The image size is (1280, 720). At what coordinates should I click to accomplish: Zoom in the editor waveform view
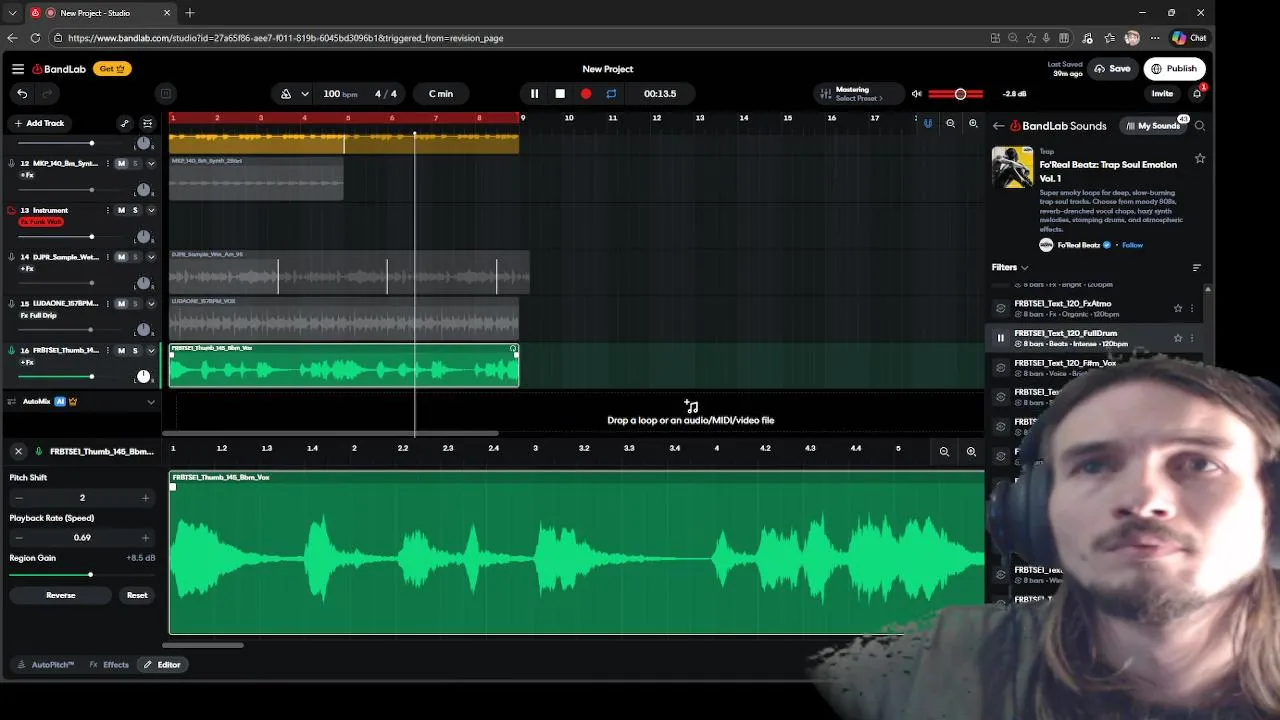coord(971,452)
